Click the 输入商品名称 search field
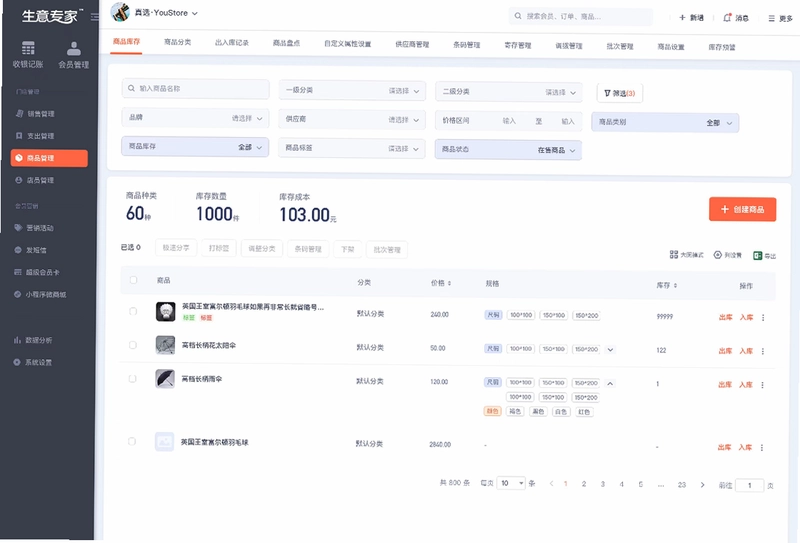This screenshot has width=800, height=543. click(x=195, y=89)
